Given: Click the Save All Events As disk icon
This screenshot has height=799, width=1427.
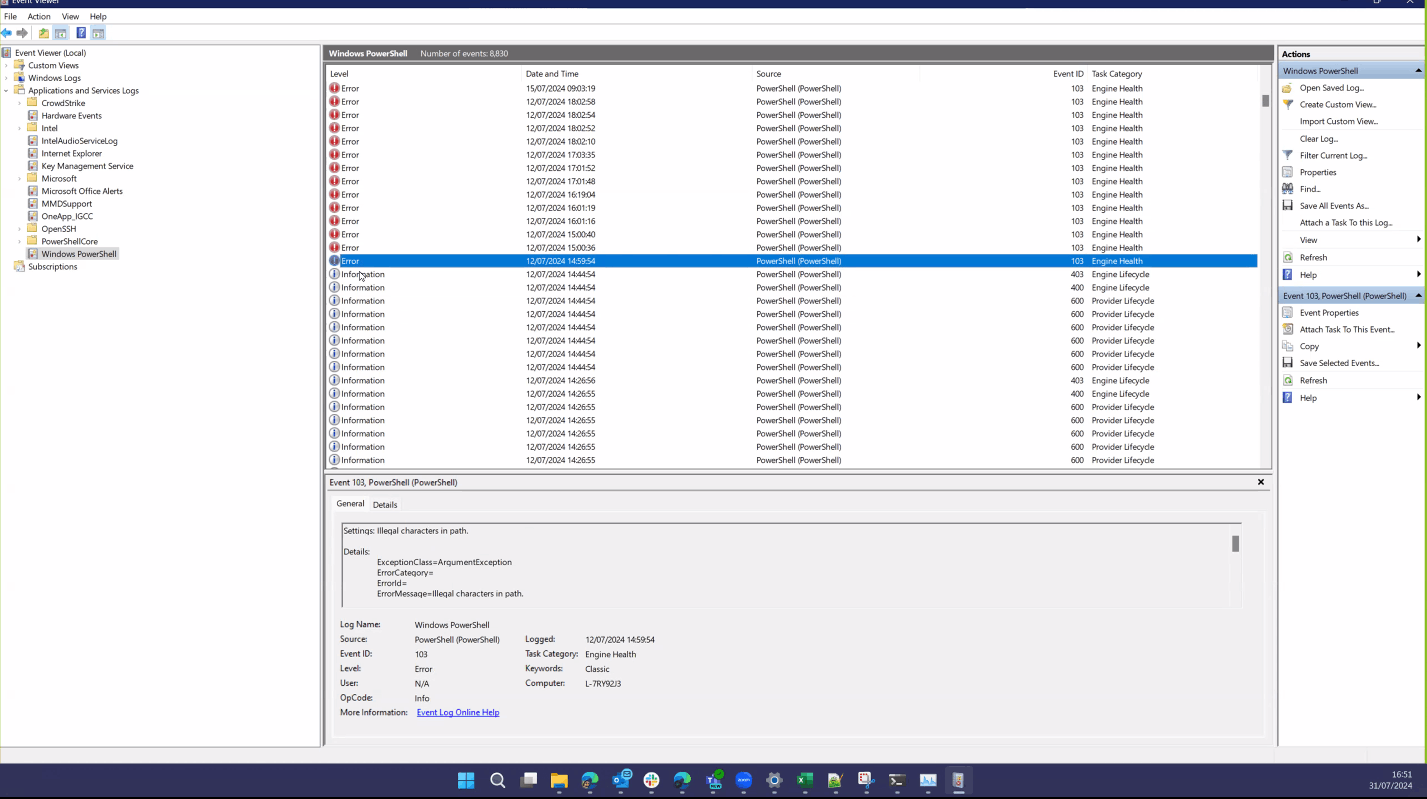Looking at the screenshot, I should tap(1288, 206).
